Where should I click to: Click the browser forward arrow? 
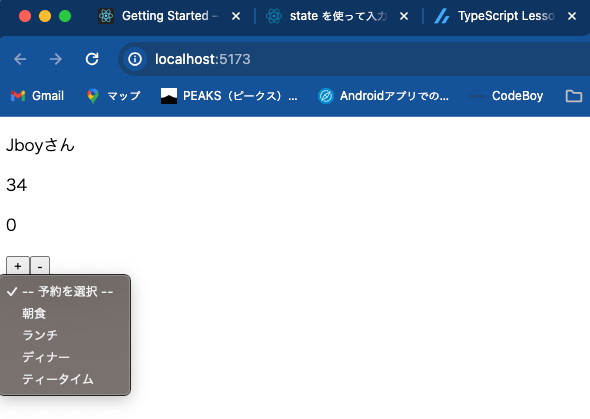coord(56,59)
